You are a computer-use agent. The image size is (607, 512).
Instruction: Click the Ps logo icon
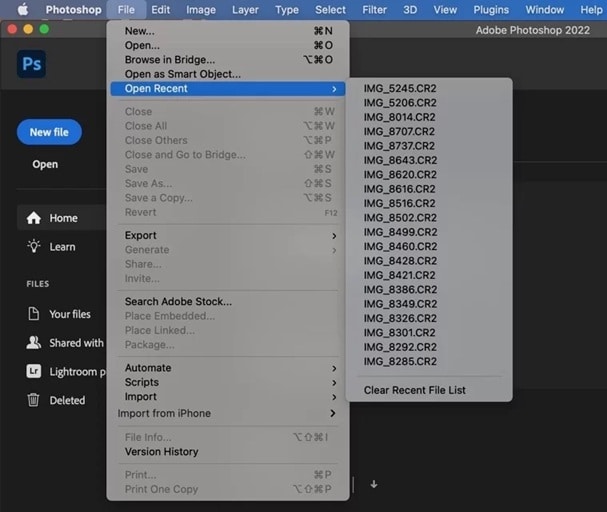pos(31,64)
